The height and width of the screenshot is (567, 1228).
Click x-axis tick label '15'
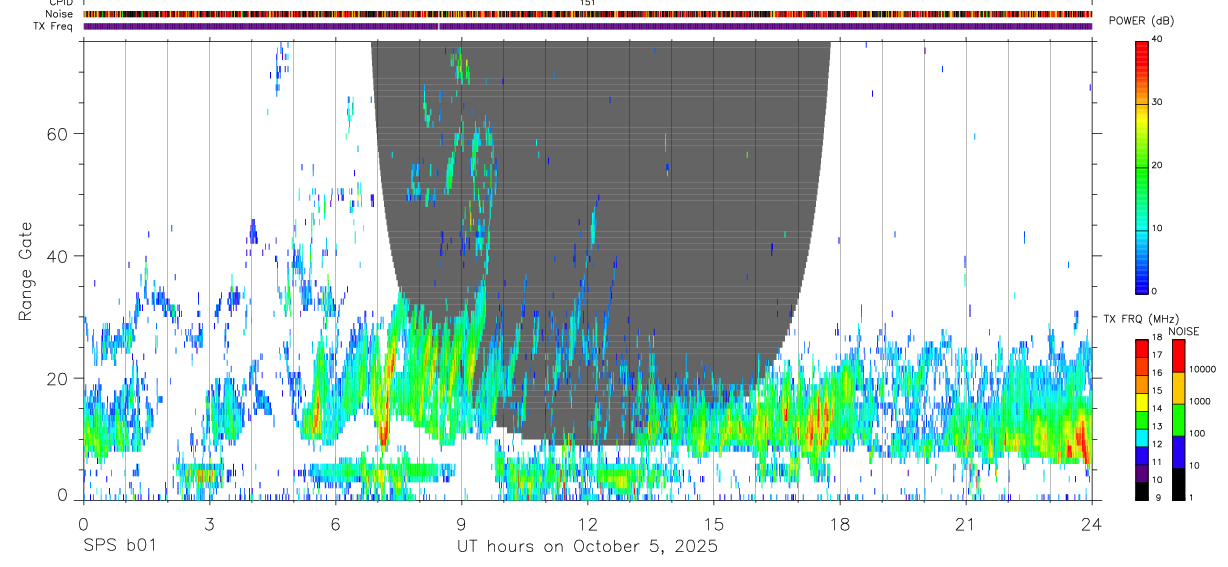tap(713, 524)
